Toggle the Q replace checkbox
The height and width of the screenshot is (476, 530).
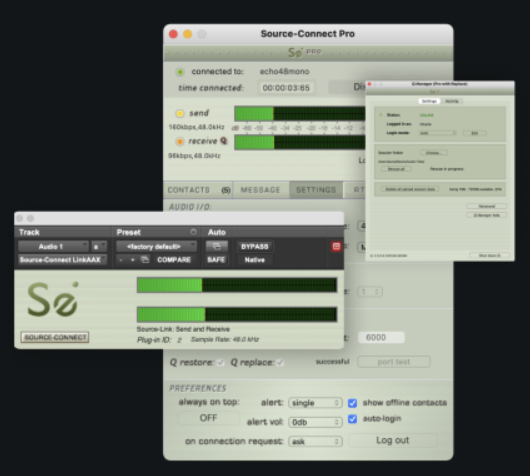pos(280,362)
